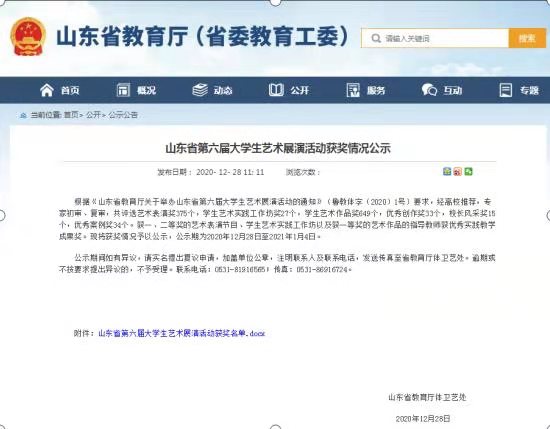550x429 pixels.
Task: Click the stacked papers icon beside 动态
Action: pos(200,90)
